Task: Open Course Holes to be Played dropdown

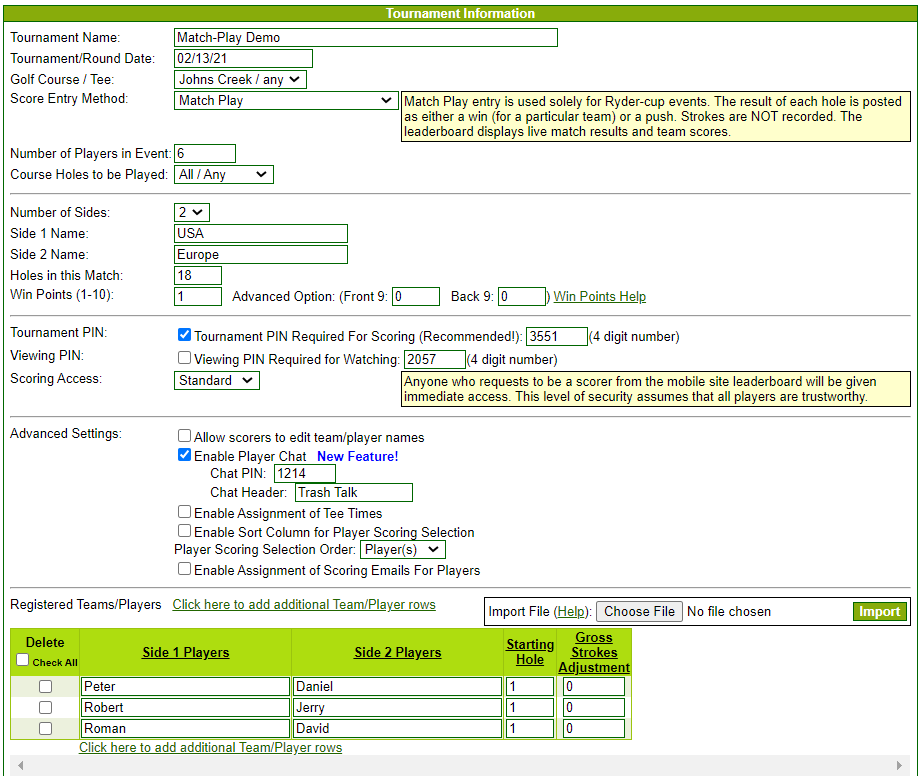Action: (223, 175)
